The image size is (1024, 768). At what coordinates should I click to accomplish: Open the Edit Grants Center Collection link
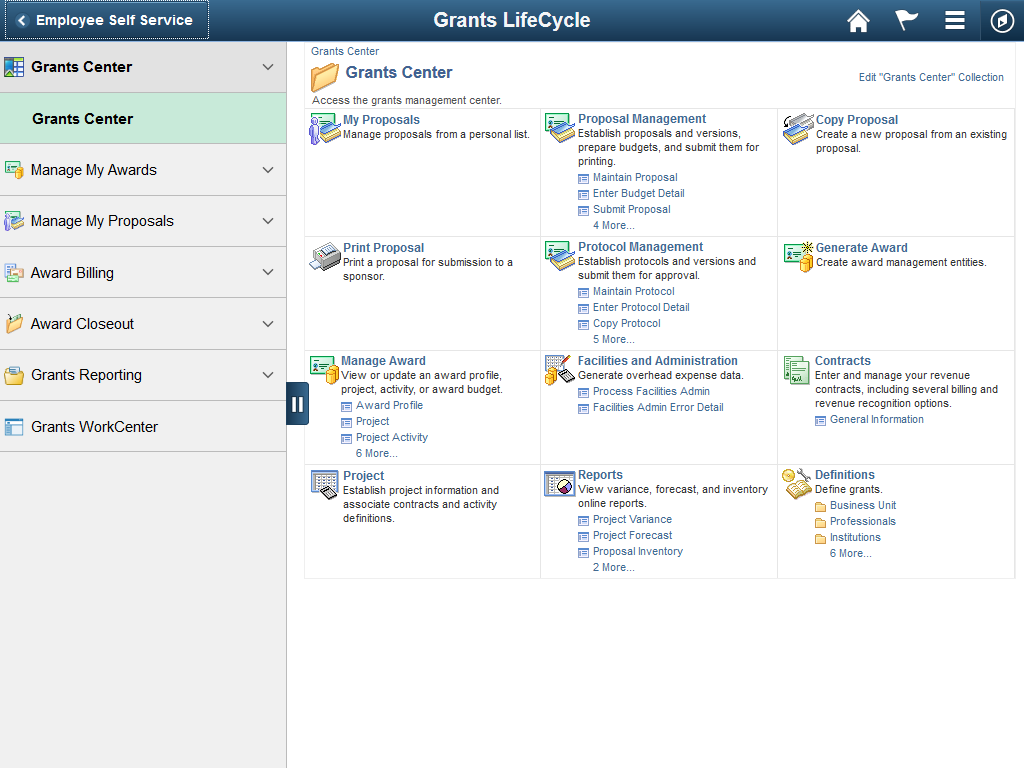point(931,77)
